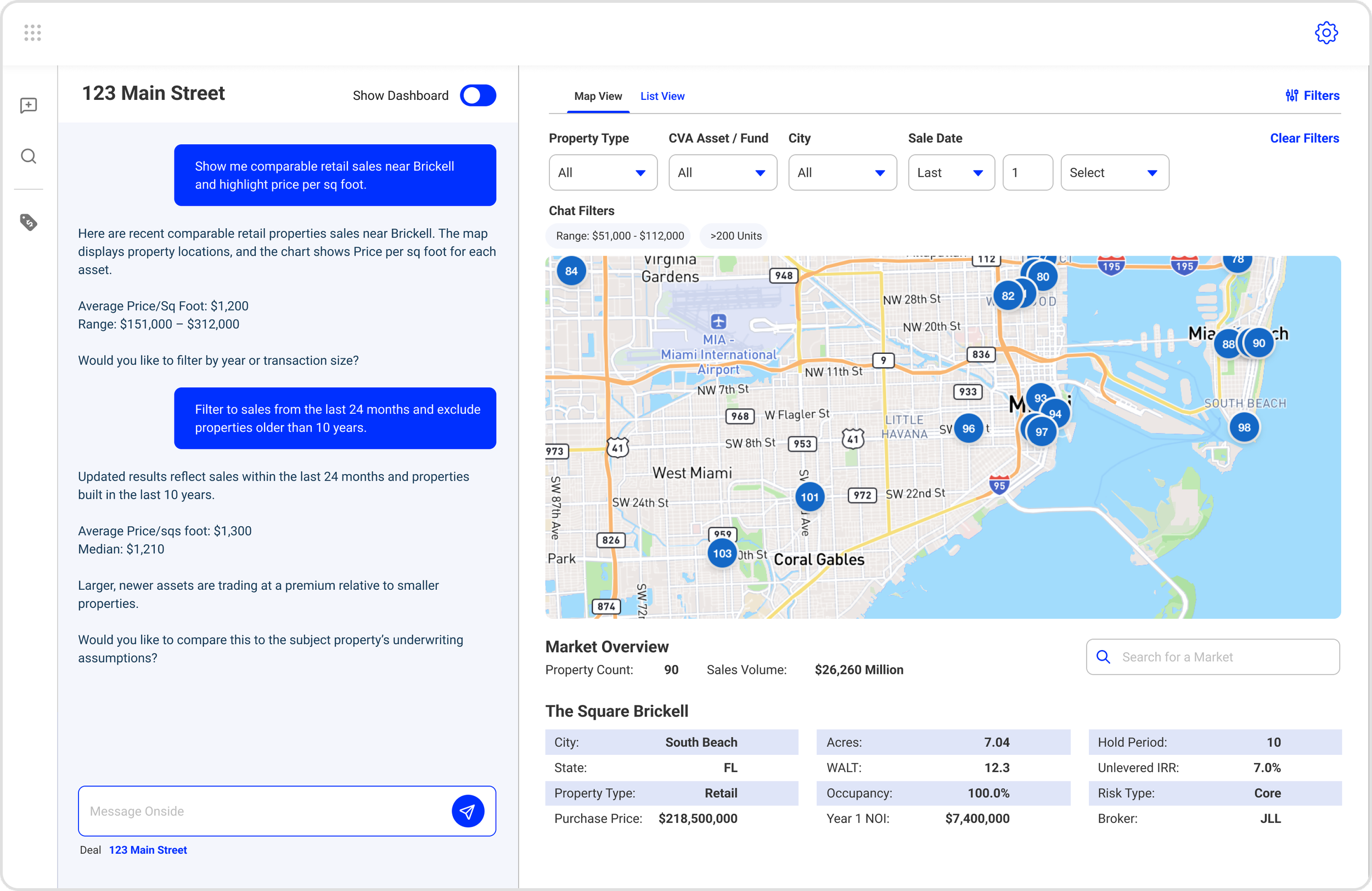1372x891 pixels.
Task: Switch to the List View tab
Action: [662, 96]
